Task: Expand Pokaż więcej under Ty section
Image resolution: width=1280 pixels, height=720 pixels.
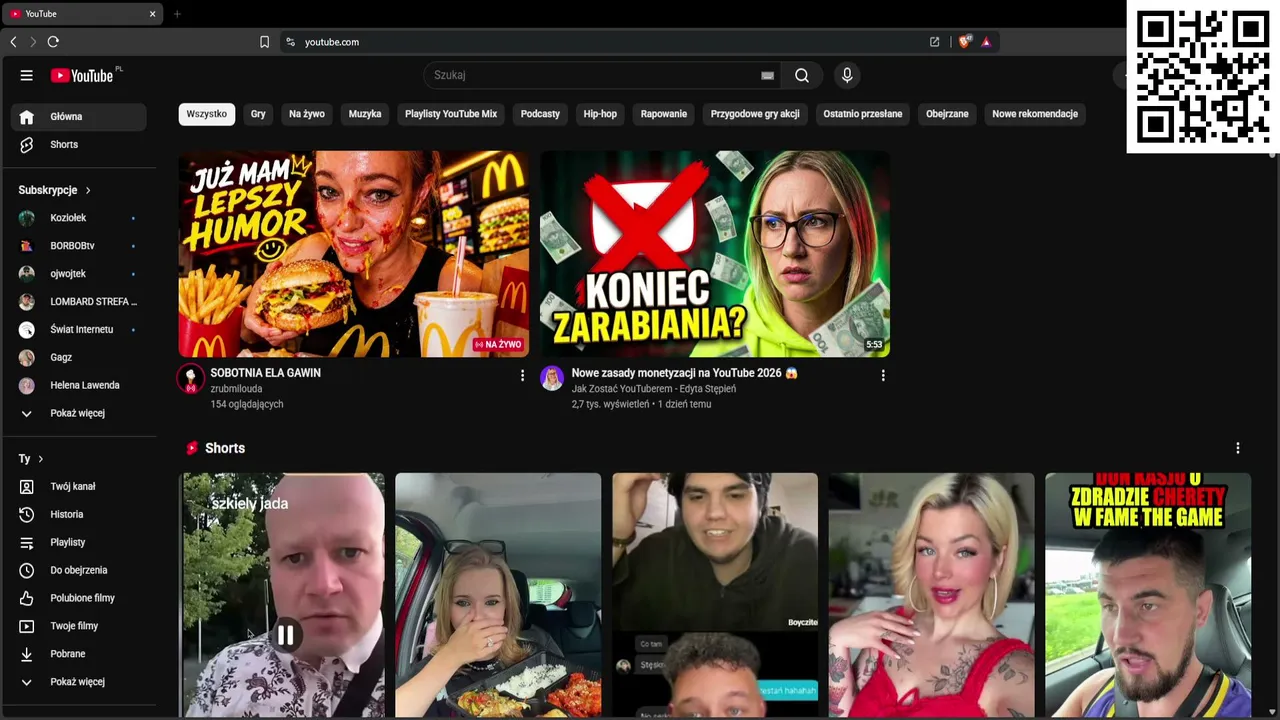Action: tap(79, 682)
